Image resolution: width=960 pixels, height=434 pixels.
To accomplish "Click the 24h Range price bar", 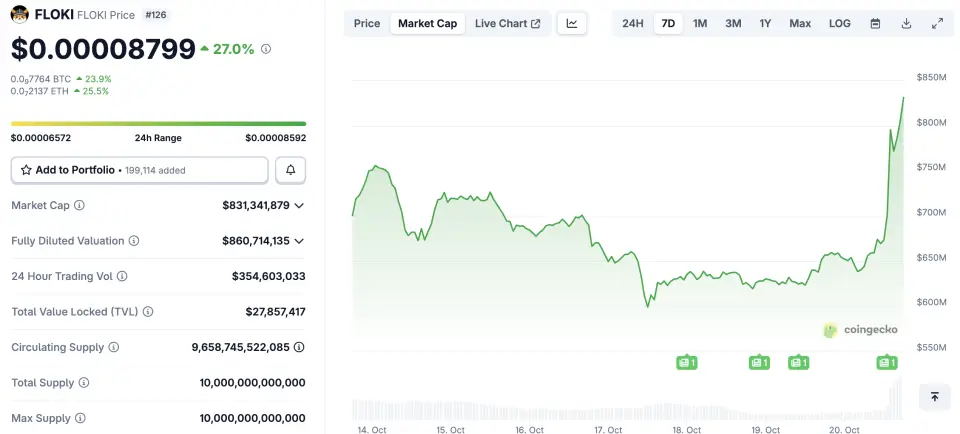I will pos(158,124).
